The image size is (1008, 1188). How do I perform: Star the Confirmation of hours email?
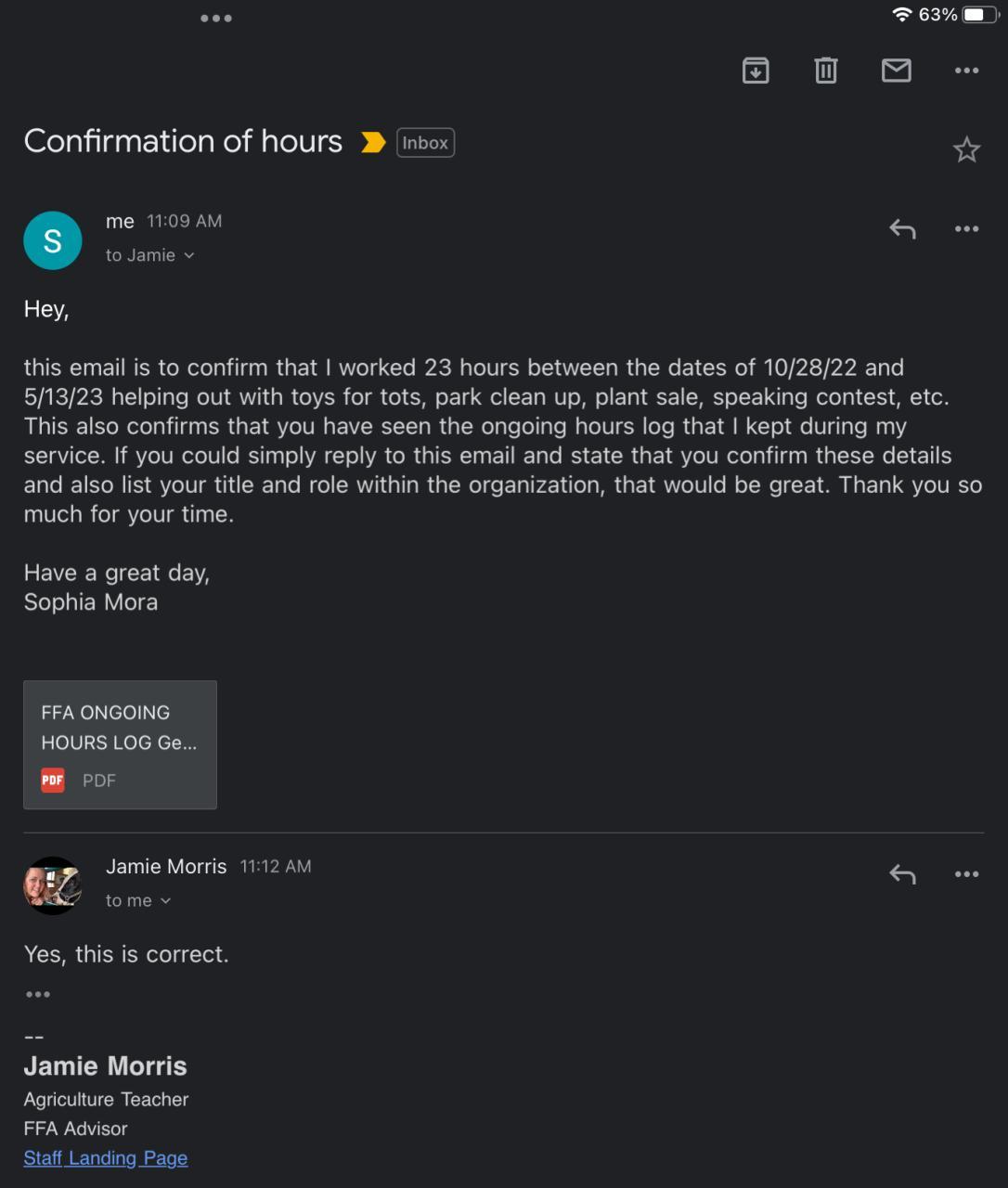pos(966,149)
